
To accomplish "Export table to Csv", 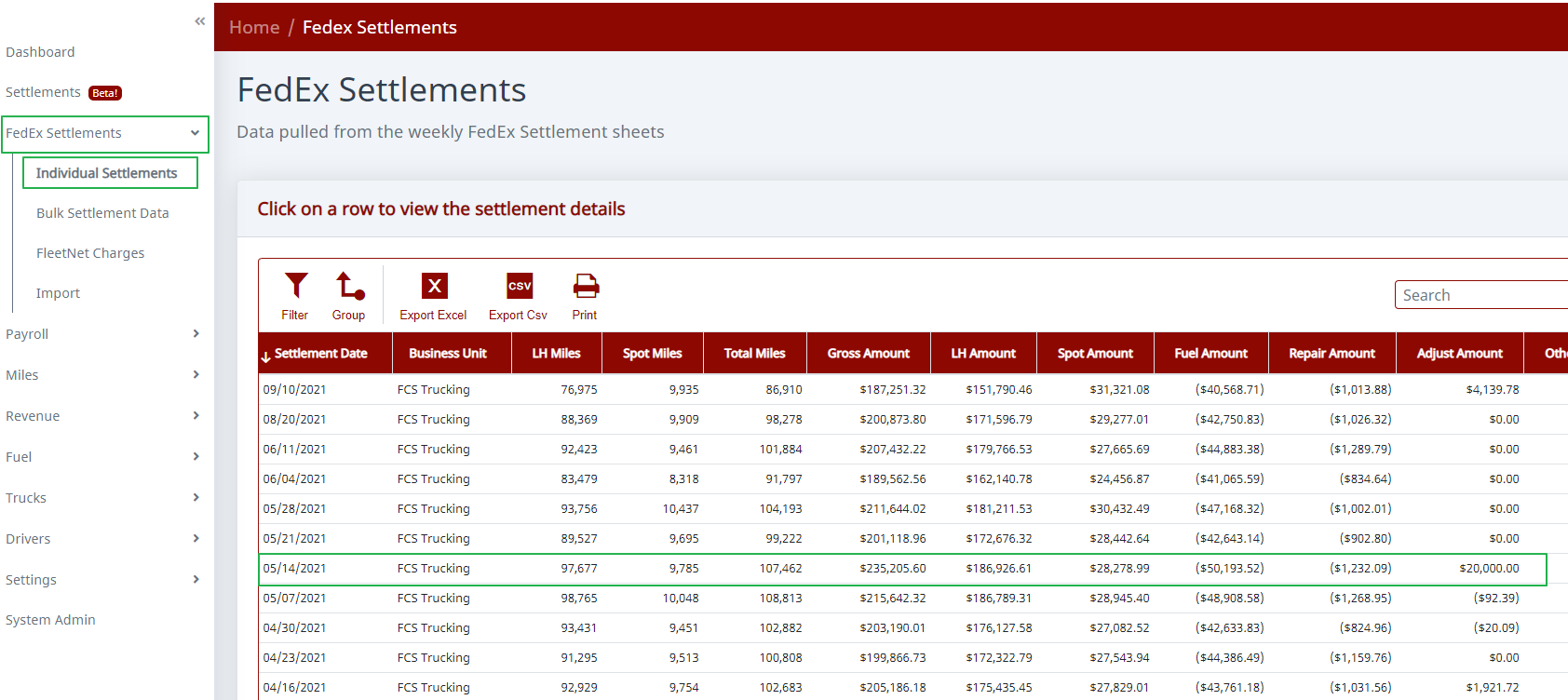I will pyautogui.click(x=519, y=297).
